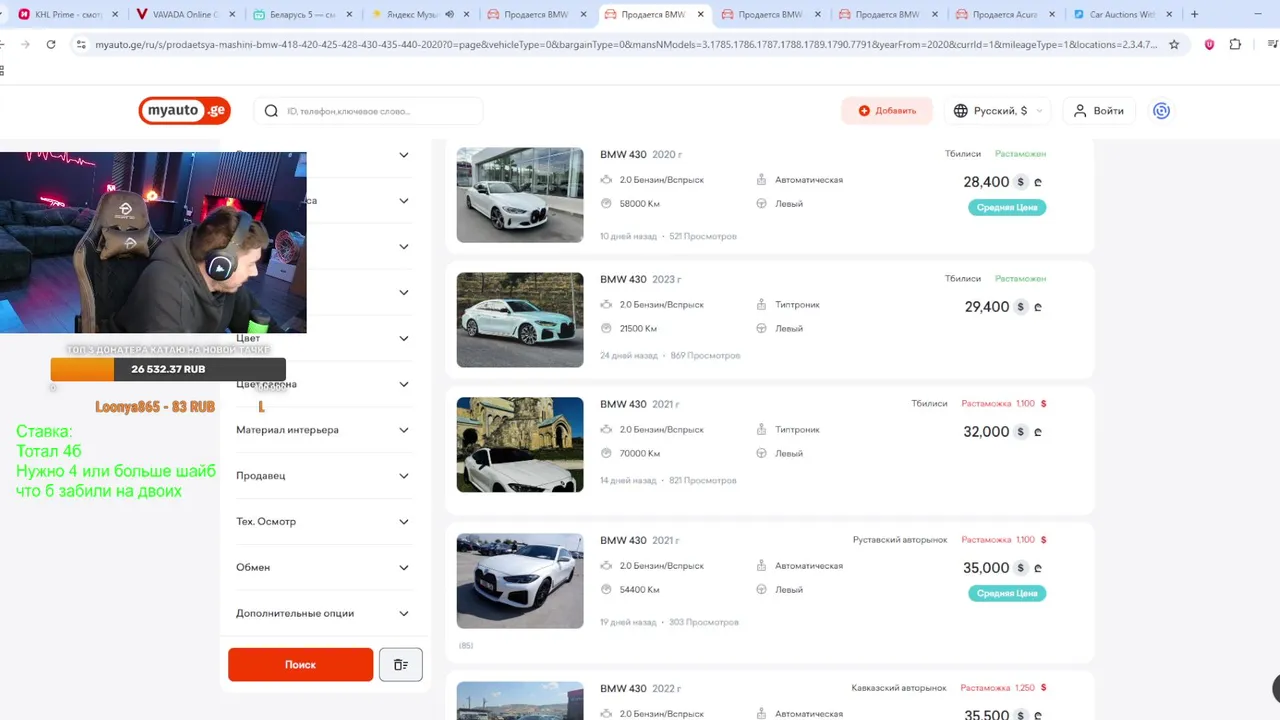Screen dimensions: 1280x720
Task: Open the Brave shield icon in the toolbar
Action: click(x=1209, y=44)
